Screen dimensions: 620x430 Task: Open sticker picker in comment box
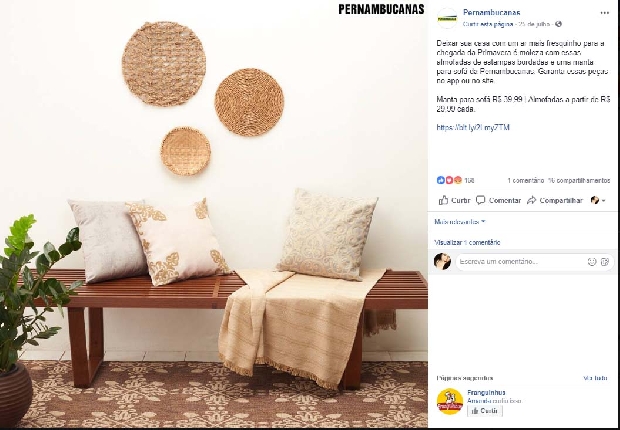pyautogui.click(x=605, y=261)
